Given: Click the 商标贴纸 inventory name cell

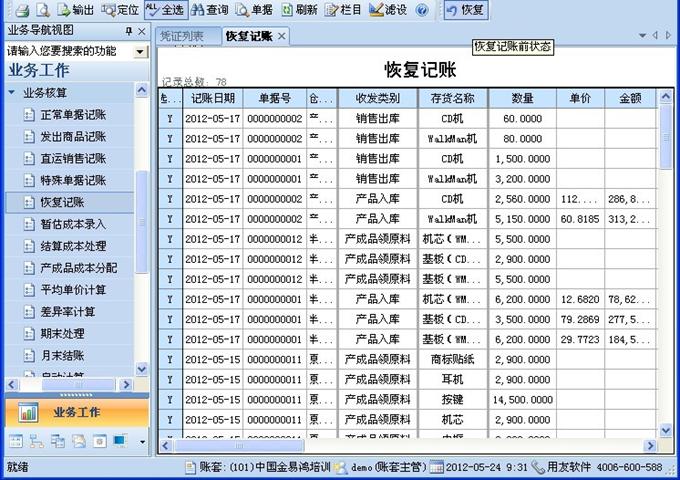Looking at the screenshot, I should [x=452, y=359].
